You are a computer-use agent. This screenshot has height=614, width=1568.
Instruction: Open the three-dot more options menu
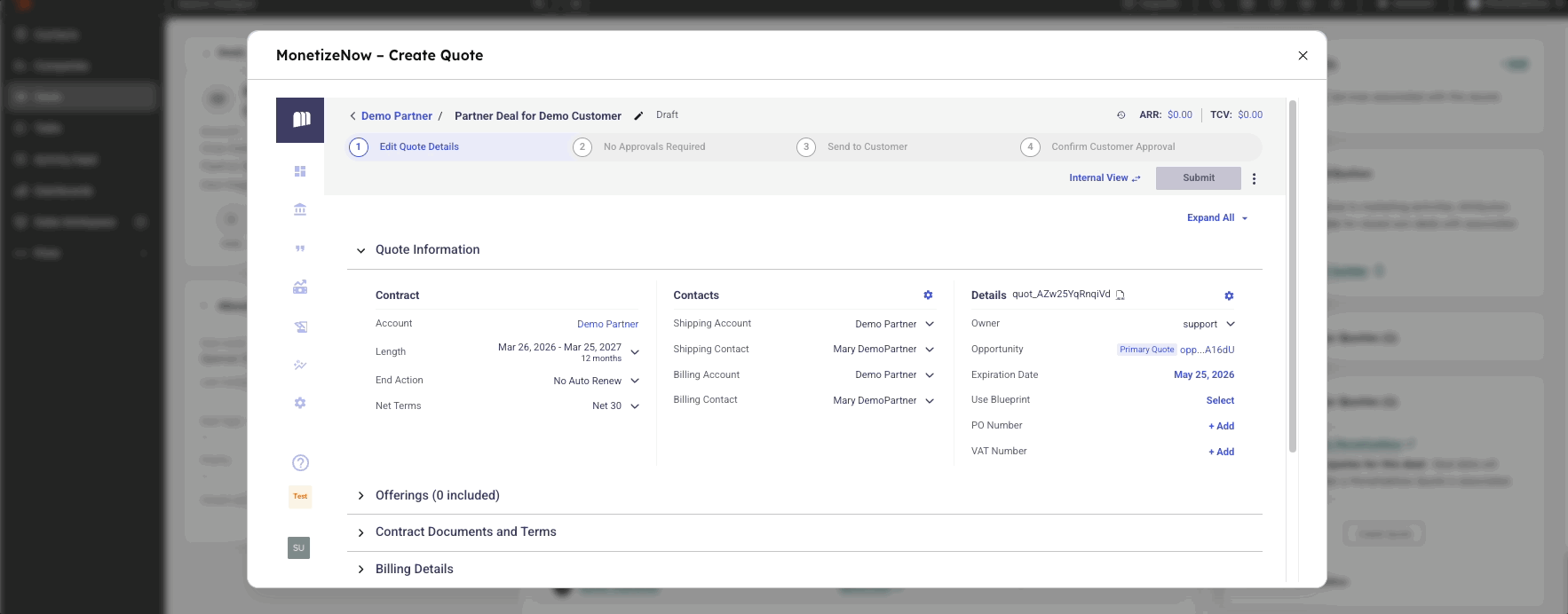(1254, 178)
